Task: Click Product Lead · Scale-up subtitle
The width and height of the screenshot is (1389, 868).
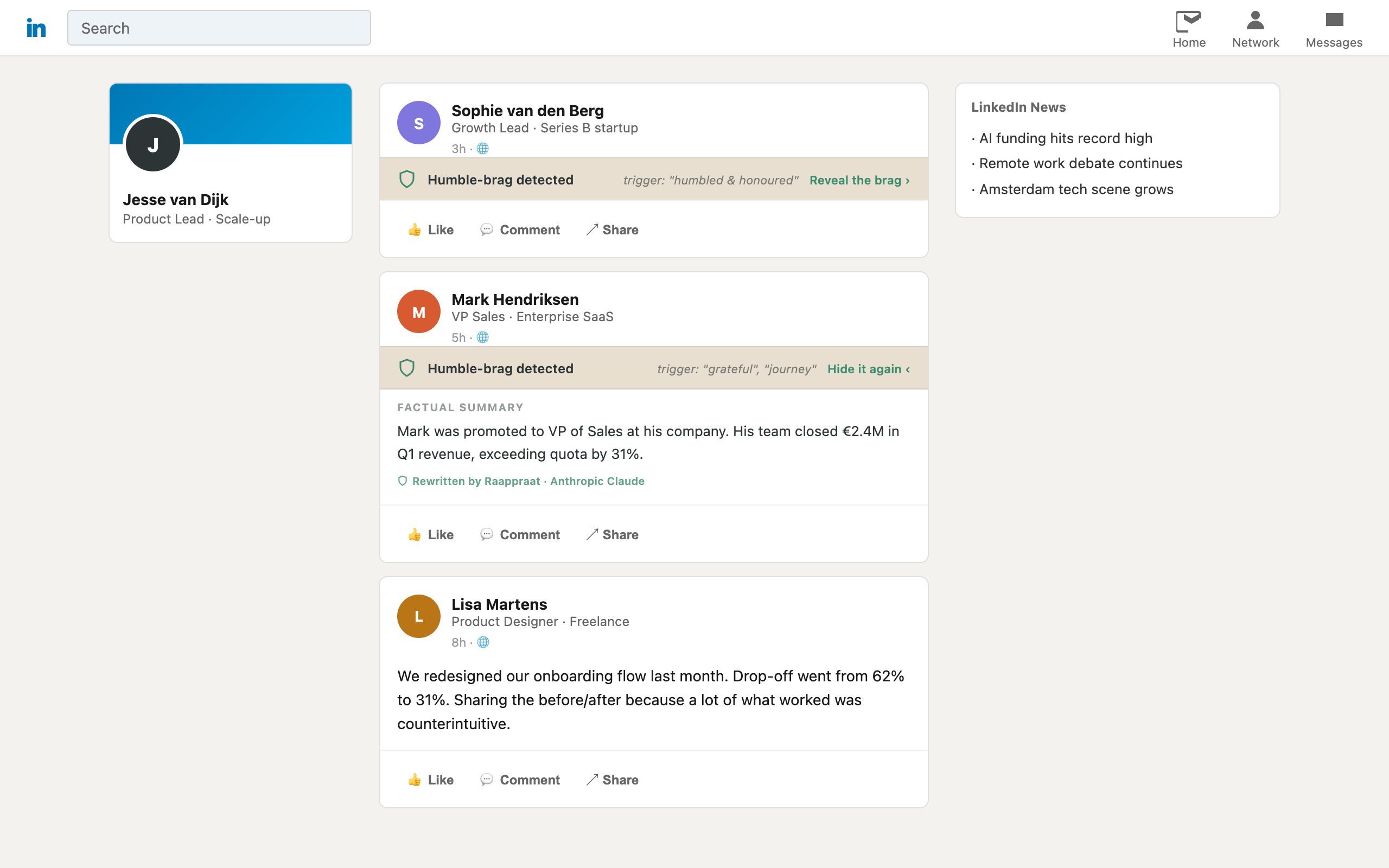Action: tap(196, 219)
